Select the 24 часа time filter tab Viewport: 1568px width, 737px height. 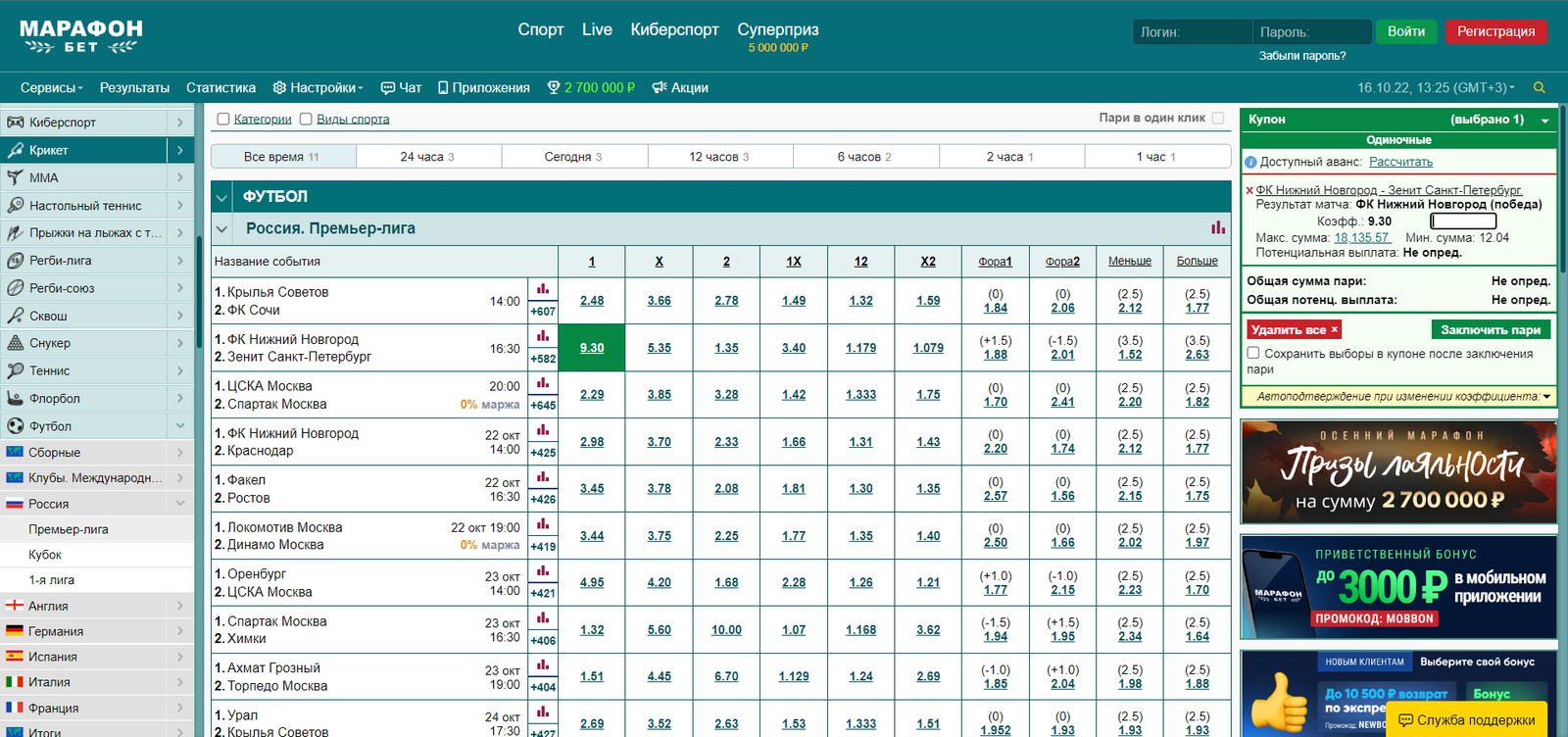[428, 157]
